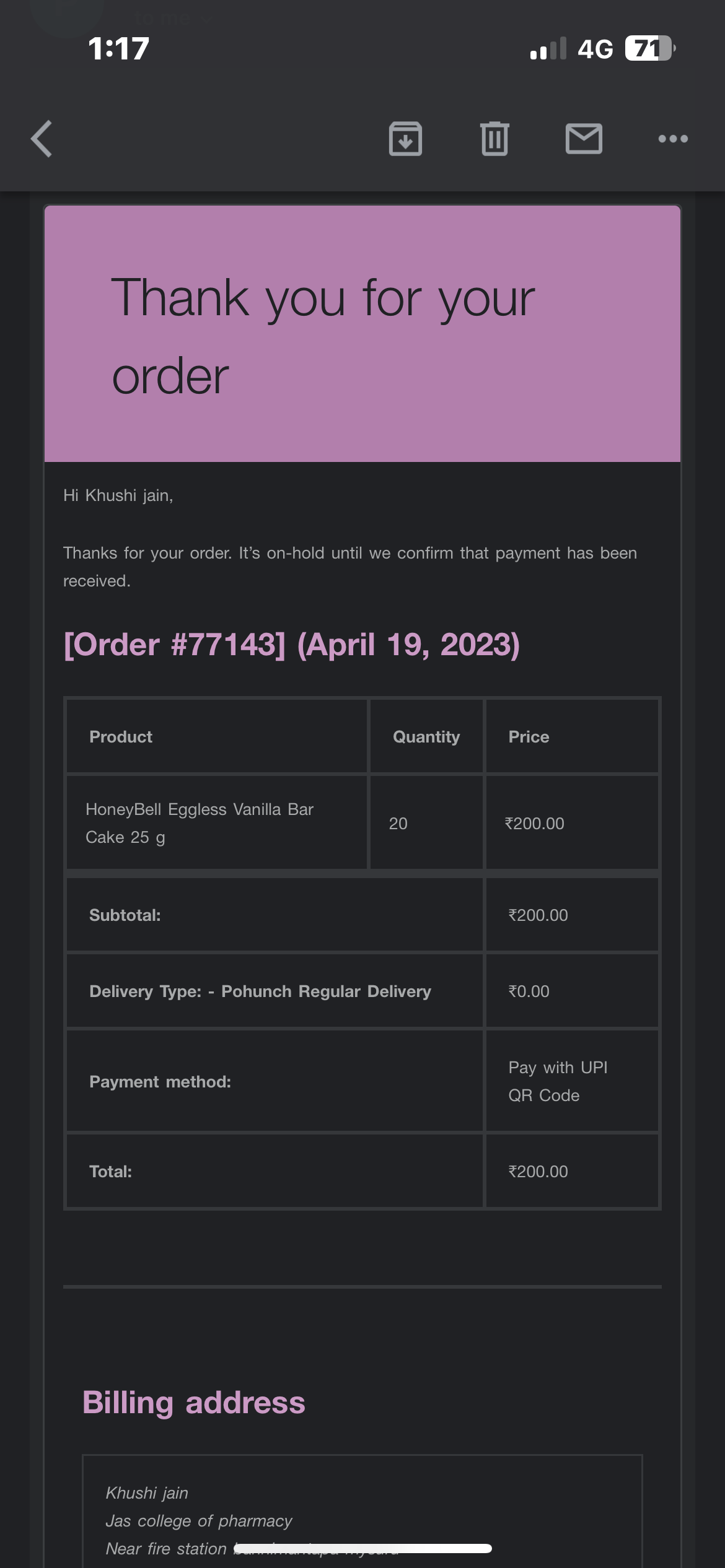725x1568 pixels.
Task: Archive this order email
Action: [405, 139]
